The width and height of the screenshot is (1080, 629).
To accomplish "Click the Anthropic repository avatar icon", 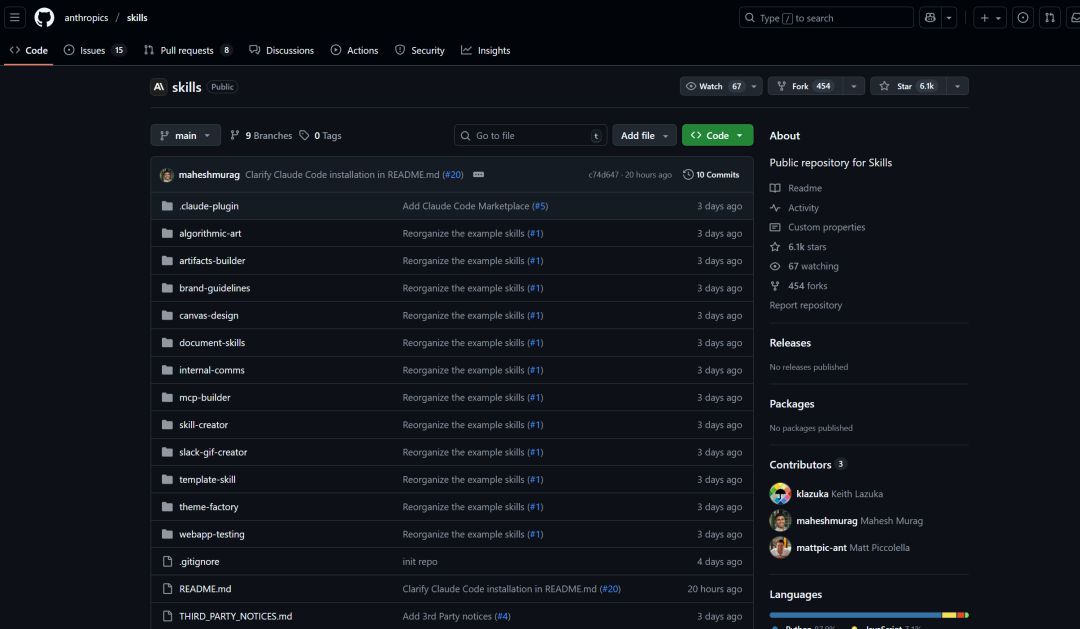I will pyautogui.click(x=159, y=87).
